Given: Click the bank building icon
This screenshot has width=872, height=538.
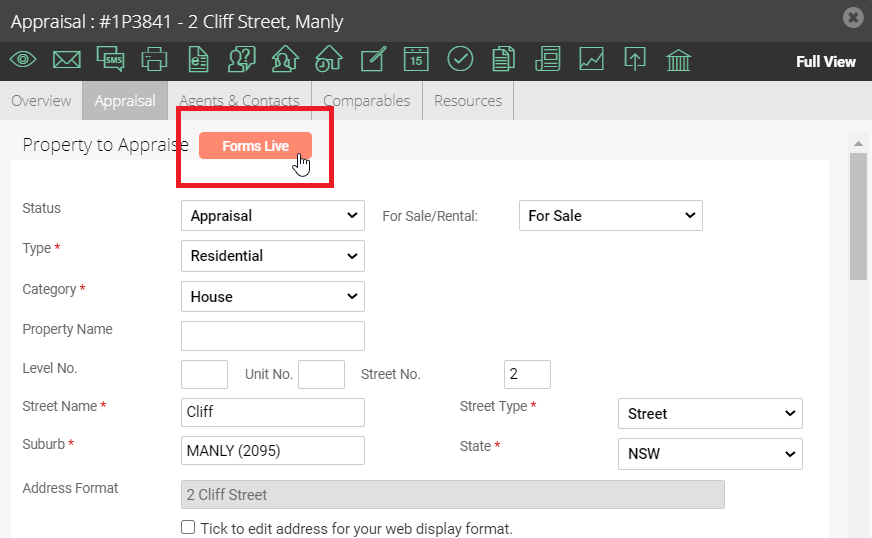Looking at the screenshot, I should click(x=678, y=60).
